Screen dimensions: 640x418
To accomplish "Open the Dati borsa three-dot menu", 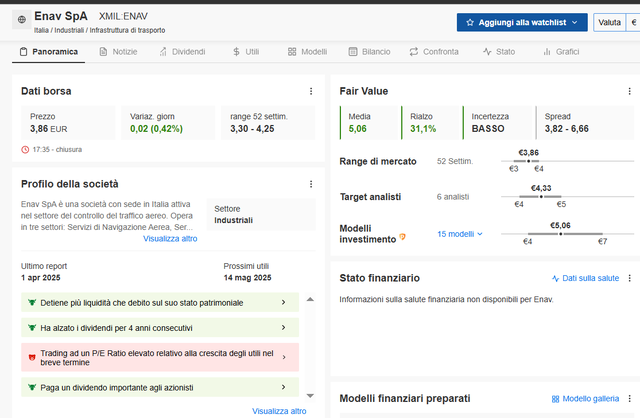I will point(311,91).
